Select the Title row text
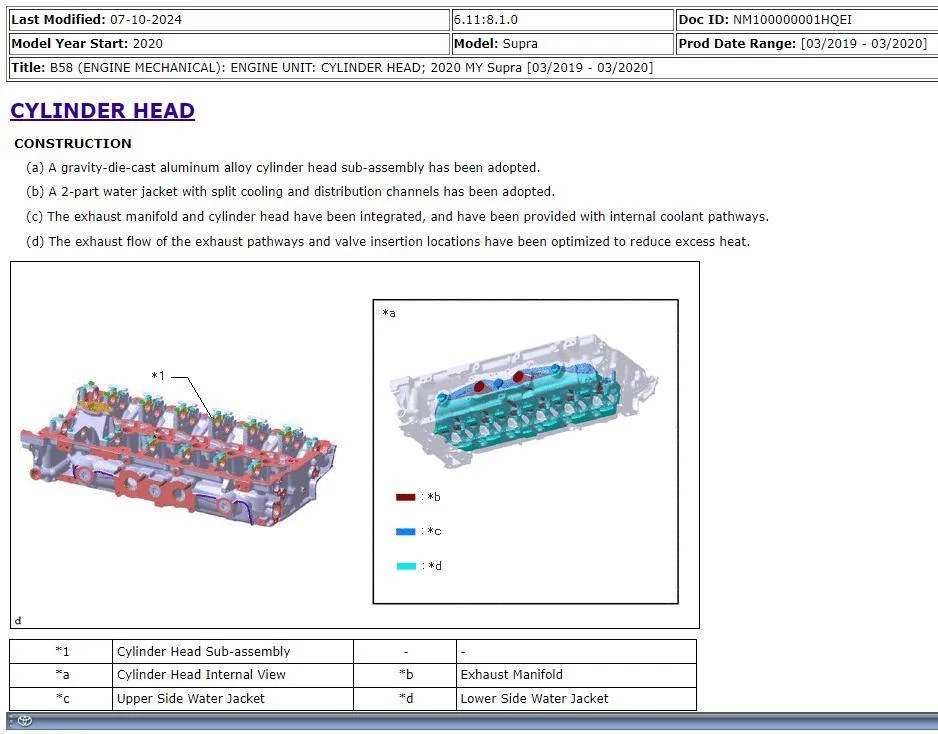The height and width of the screenshot is (734, 938). coord(332,68)
